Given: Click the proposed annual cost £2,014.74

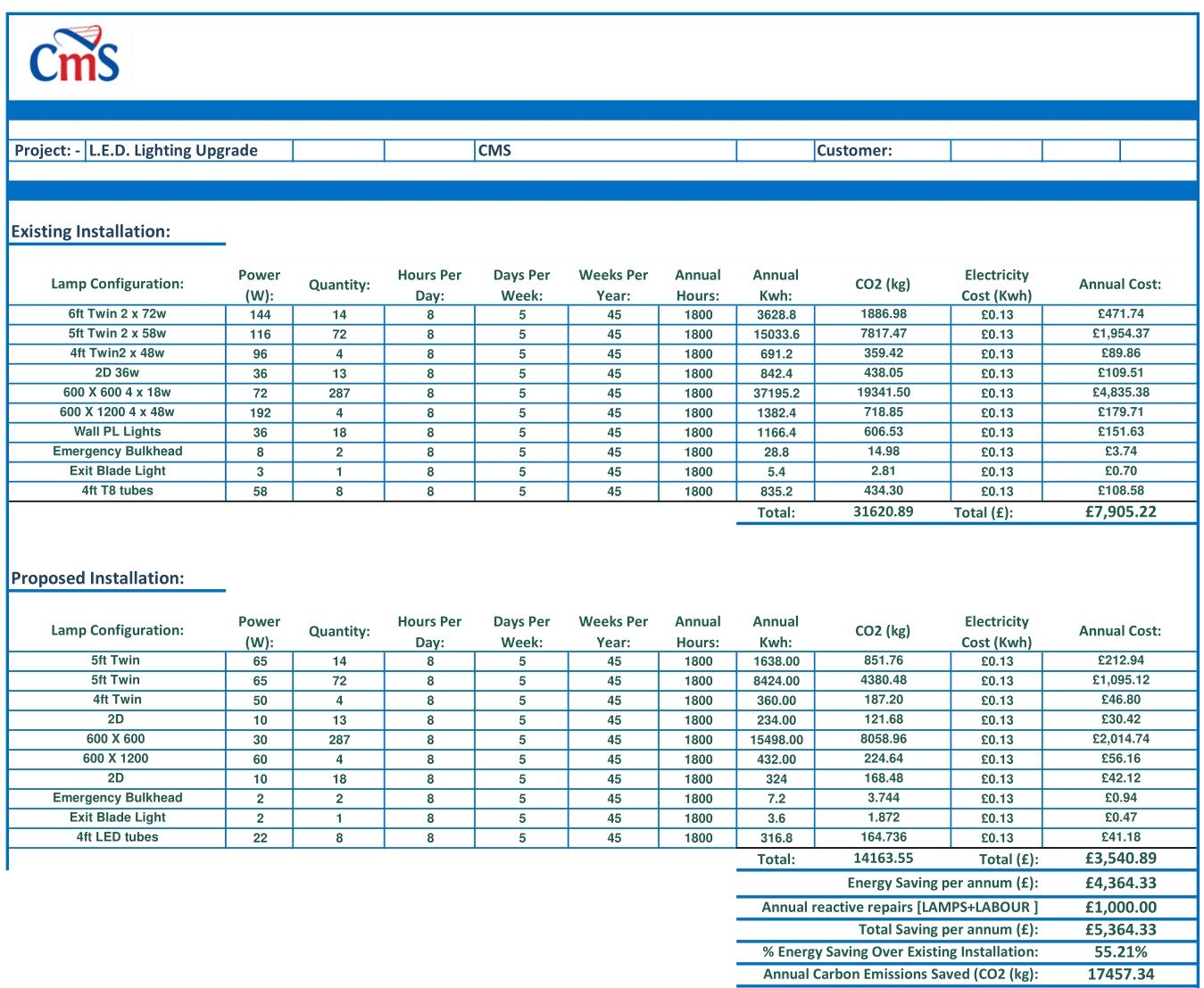Looking at the screenshot, I should tap(1121, 739).
